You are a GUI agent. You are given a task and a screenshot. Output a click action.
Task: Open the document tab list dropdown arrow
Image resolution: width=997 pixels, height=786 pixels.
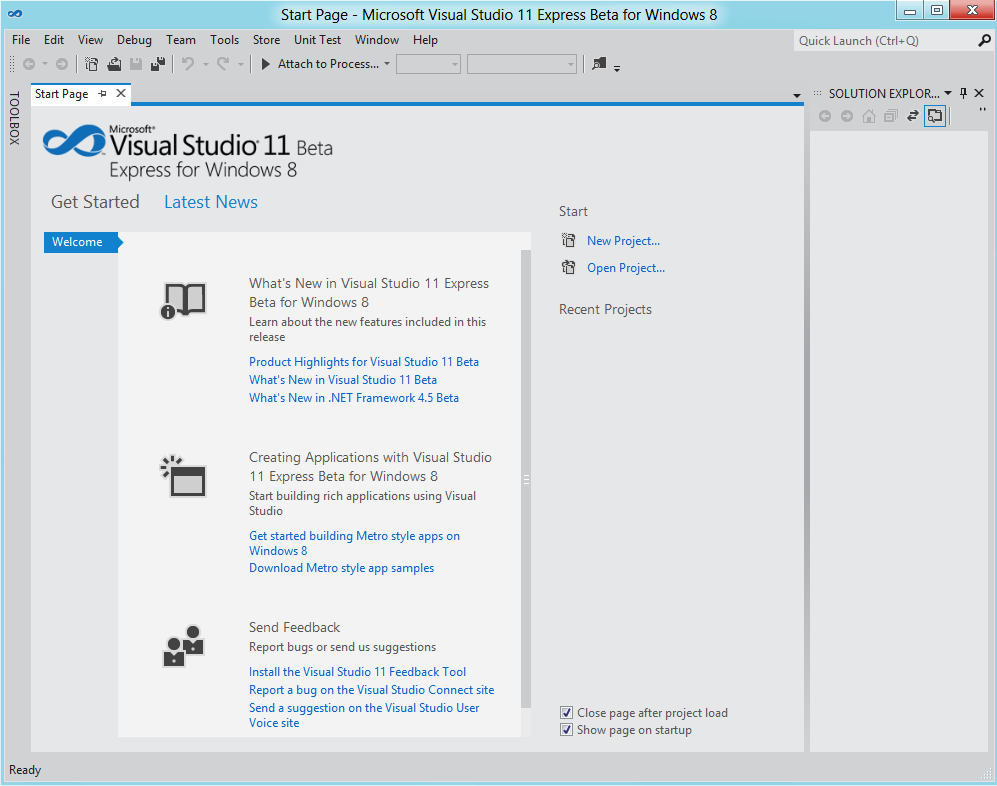pos(797,95)
